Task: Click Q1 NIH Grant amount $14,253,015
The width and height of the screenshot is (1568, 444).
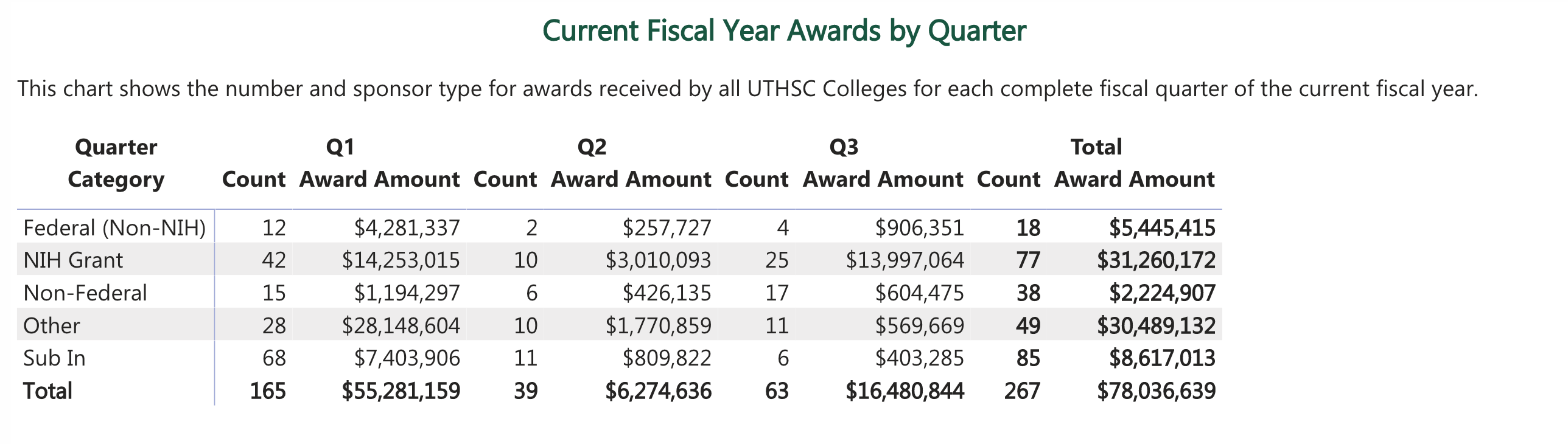Action: 401,260
